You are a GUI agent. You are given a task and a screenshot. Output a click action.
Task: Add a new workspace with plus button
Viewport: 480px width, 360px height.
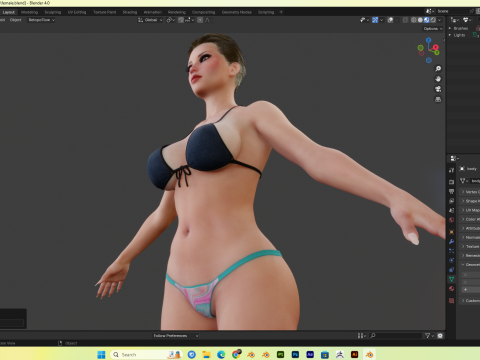[281, 12]
